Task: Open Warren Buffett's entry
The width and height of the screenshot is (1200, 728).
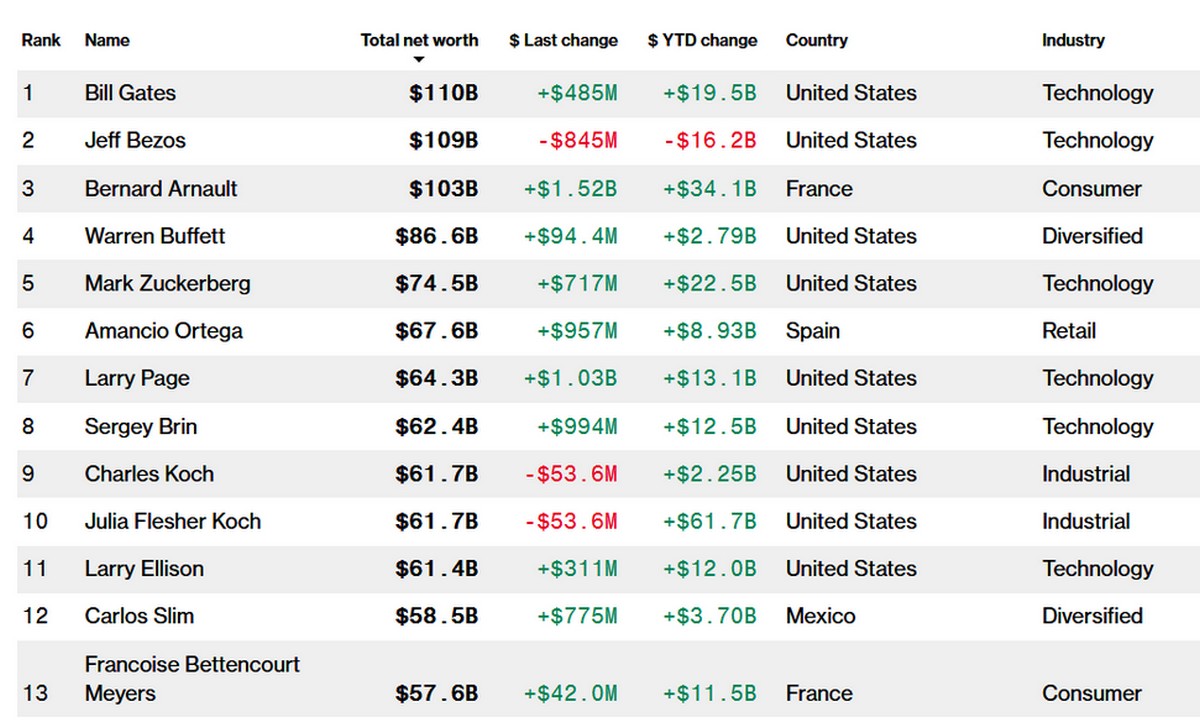Action: (x=155, y=236)
